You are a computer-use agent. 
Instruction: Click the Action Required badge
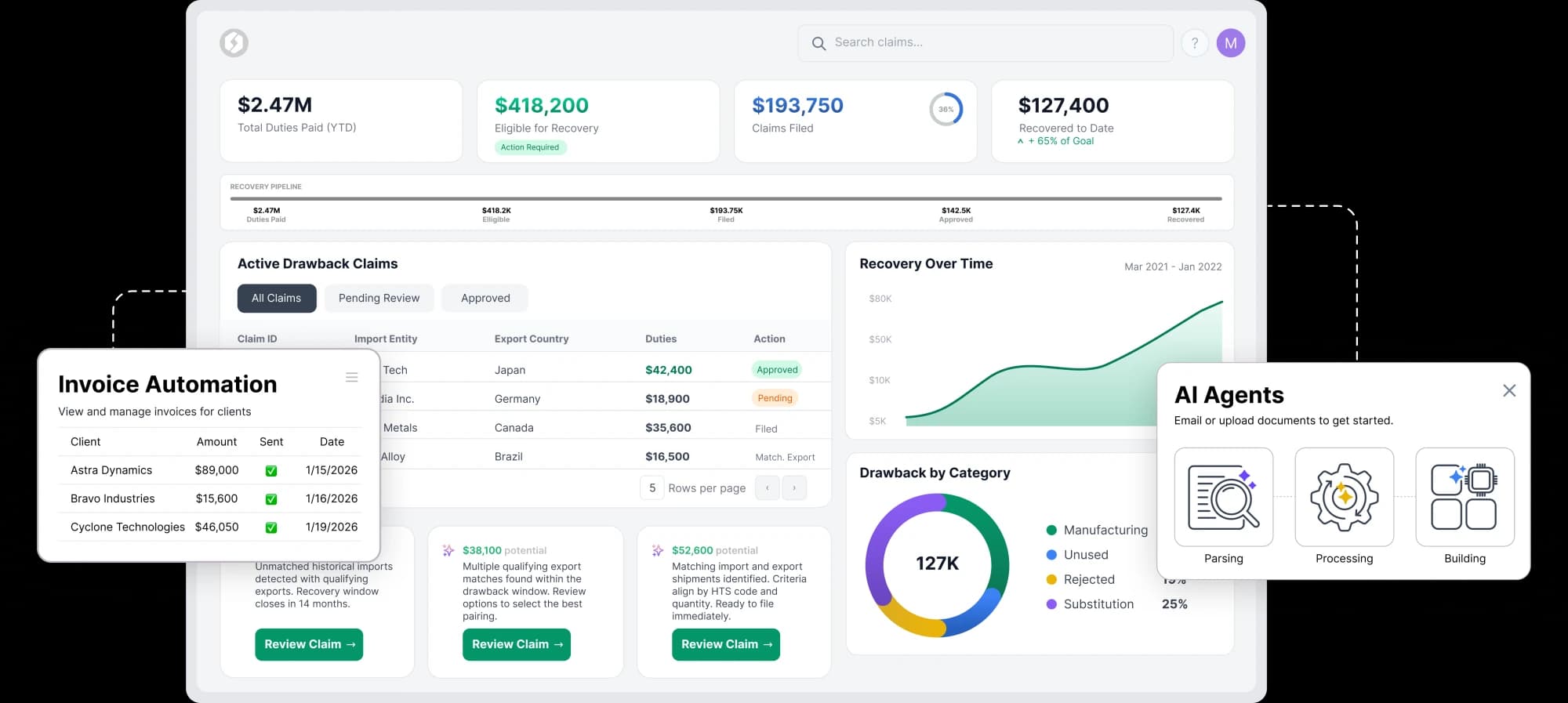[x=530, y=147]
